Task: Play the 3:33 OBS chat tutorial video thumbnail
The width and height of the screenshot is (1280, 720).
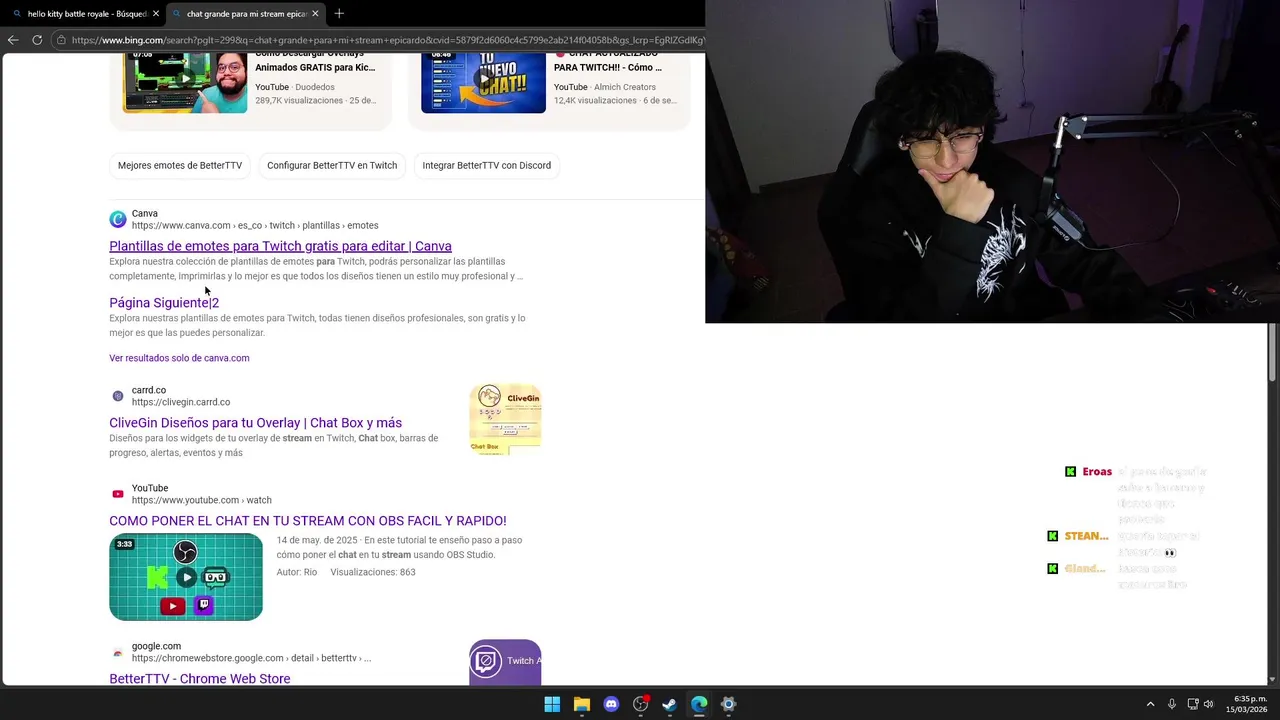Action: [186, 577]
